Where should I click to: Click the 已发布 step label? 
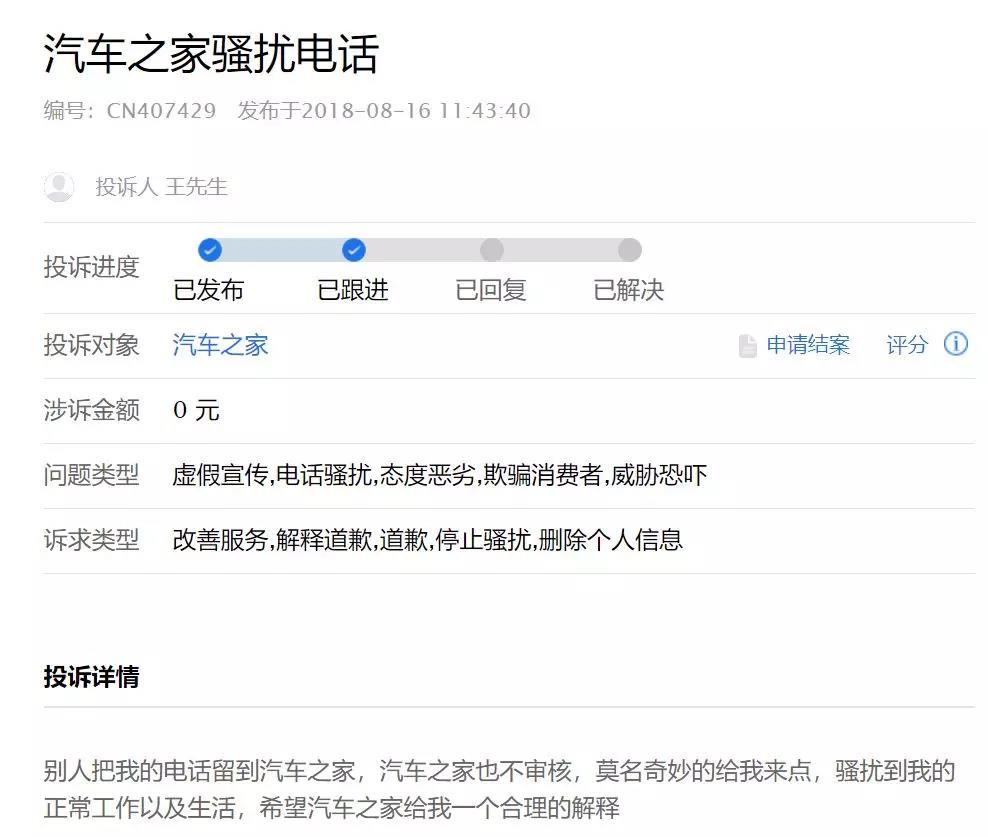[209, 290]
